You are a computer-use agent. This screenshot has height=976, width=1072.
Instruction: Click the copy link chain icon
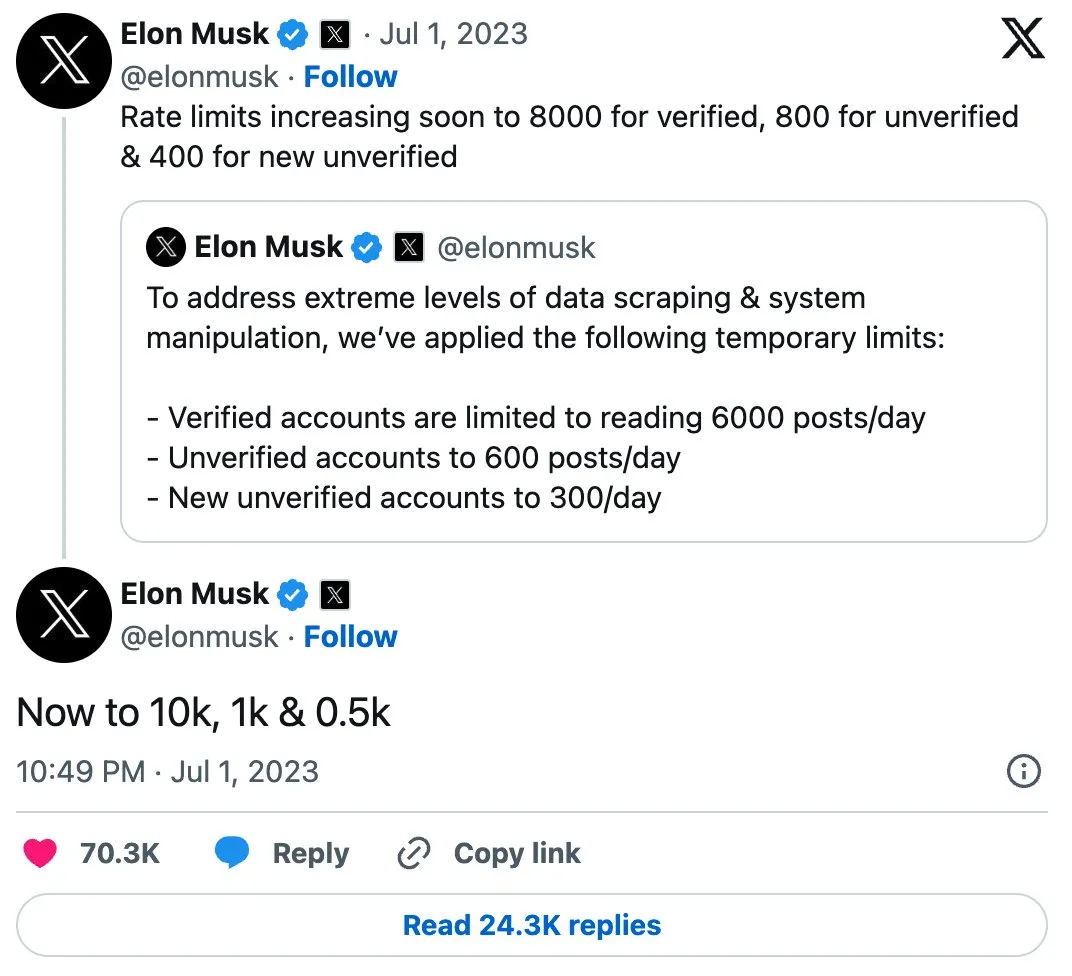tap(414, 853)
